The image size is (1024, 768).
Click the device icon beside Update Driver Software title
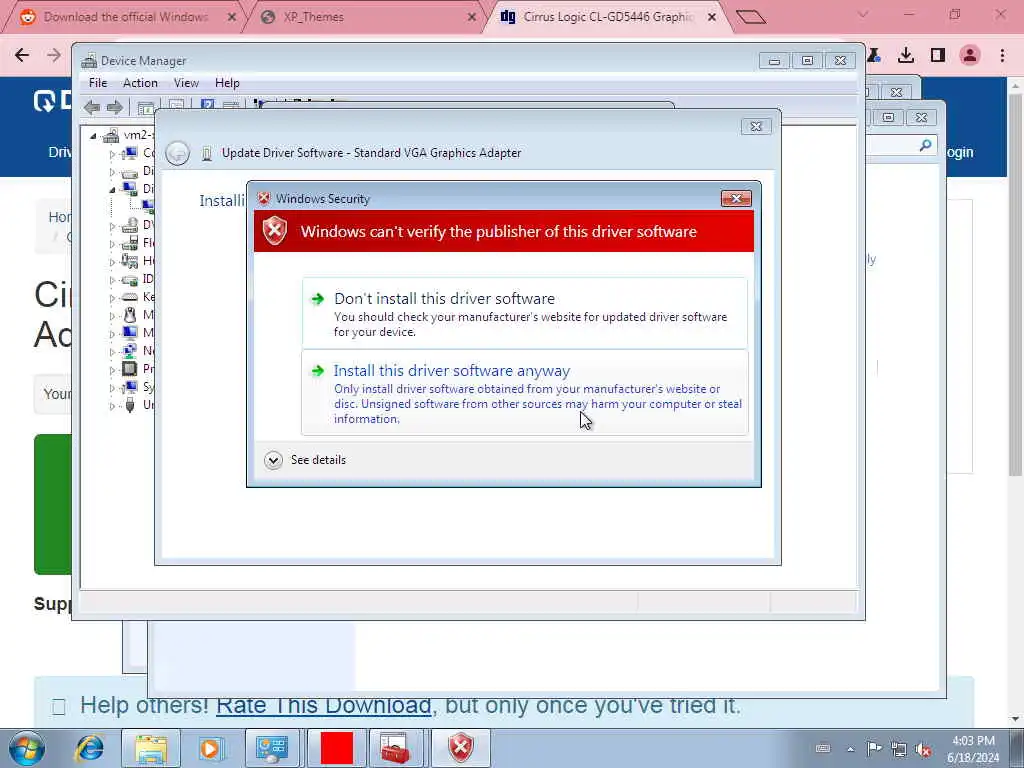click(207, 153)
